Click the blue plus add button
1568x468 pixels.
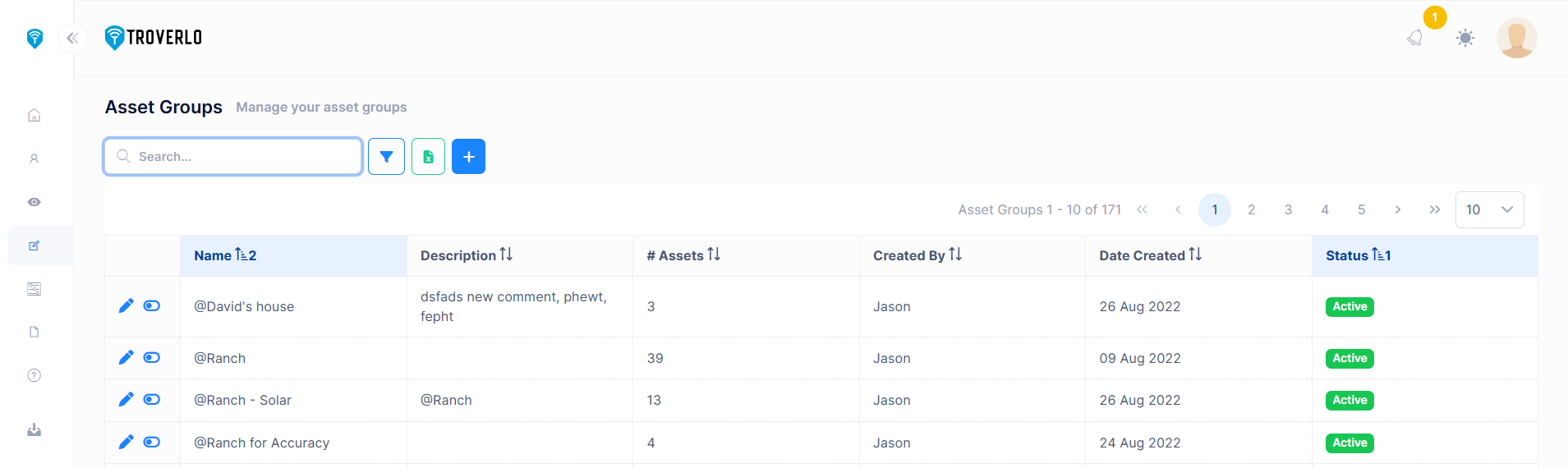coord(468,157)
